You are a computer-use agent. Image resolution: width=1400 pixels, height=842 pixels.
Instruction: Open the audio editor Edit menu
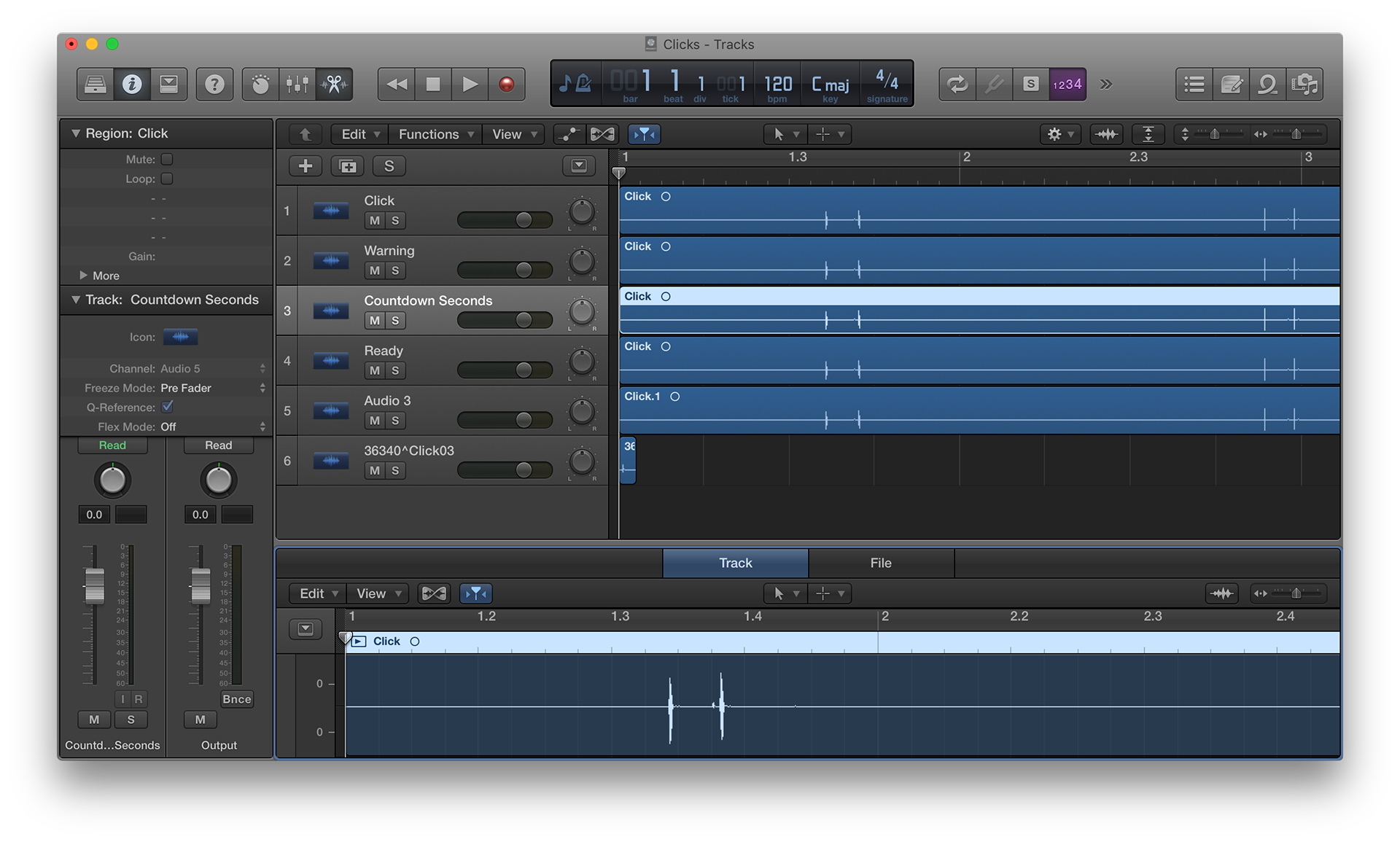click(x=318, y=593)
